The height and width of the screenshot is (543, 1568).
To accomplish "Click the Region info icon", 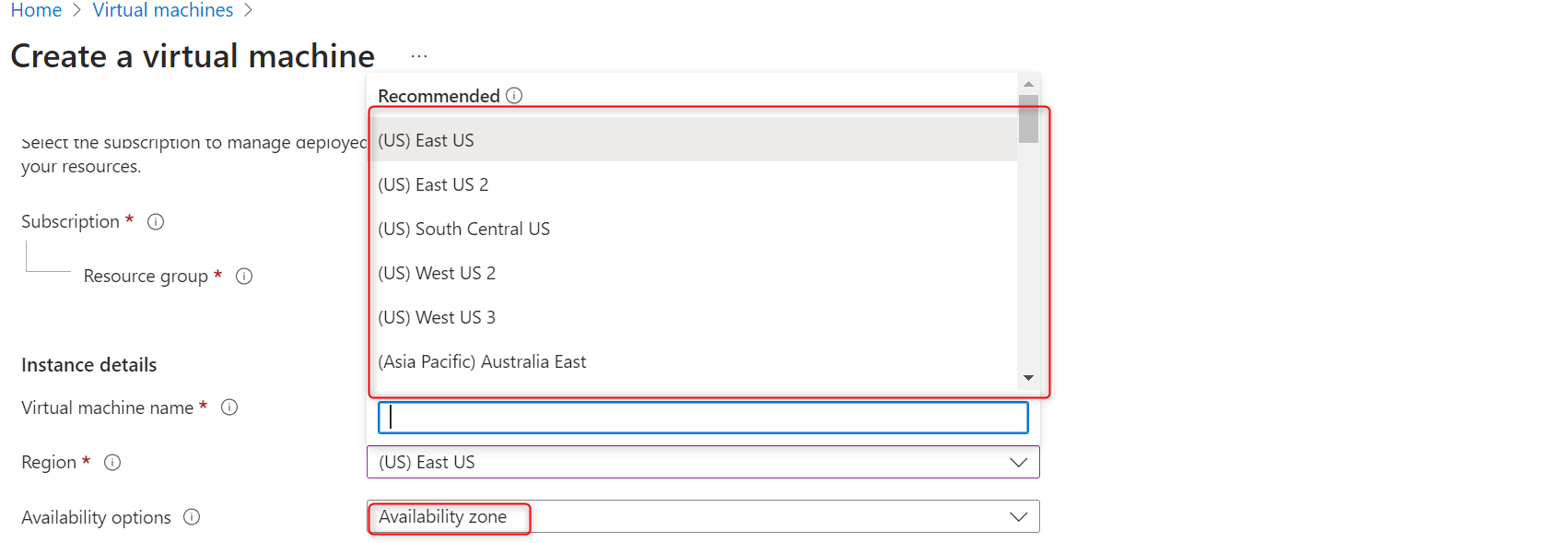I will 112,463.
